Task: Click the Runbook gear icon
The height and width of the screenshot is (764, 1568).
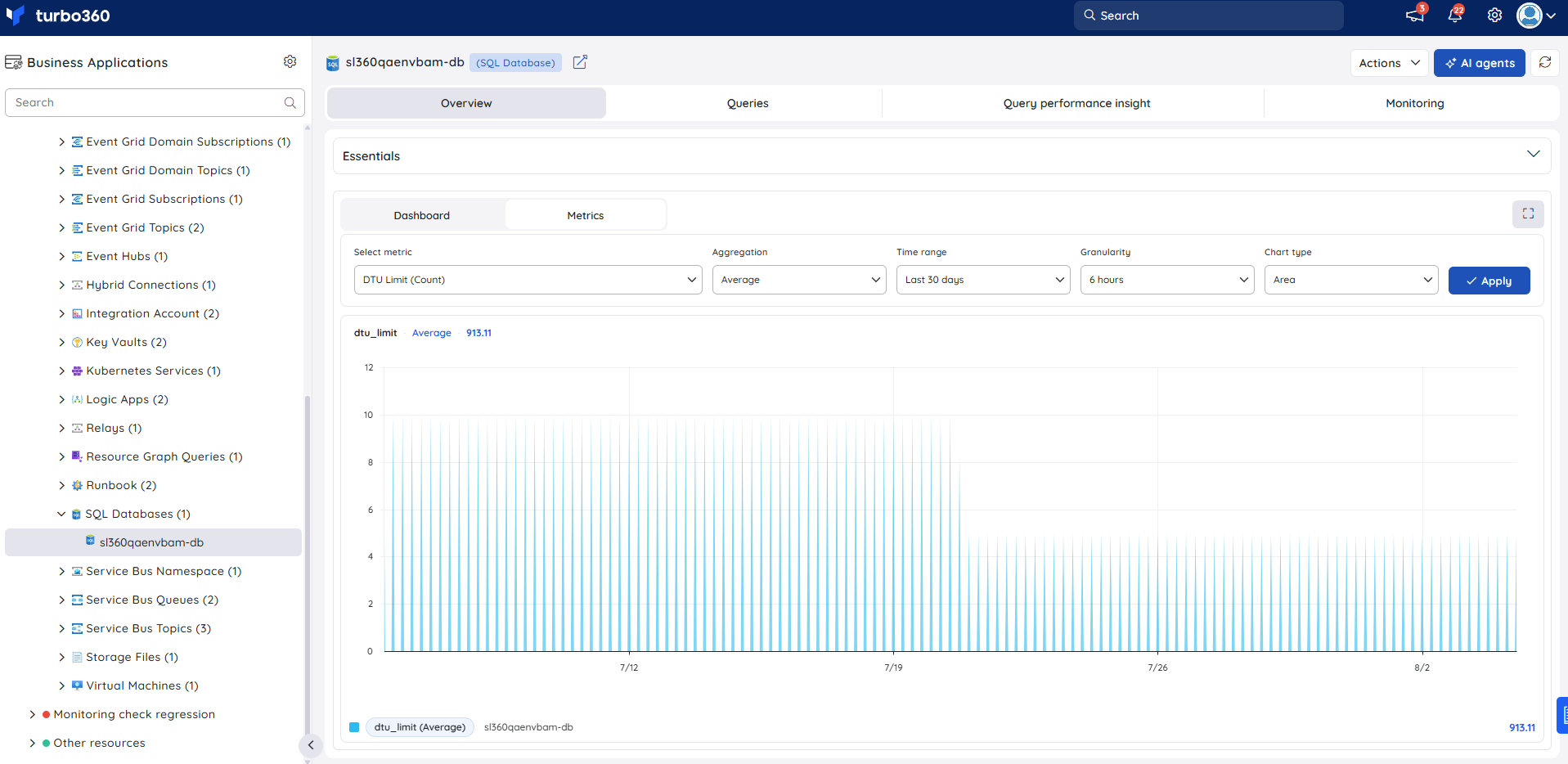Action: [77, 486]
